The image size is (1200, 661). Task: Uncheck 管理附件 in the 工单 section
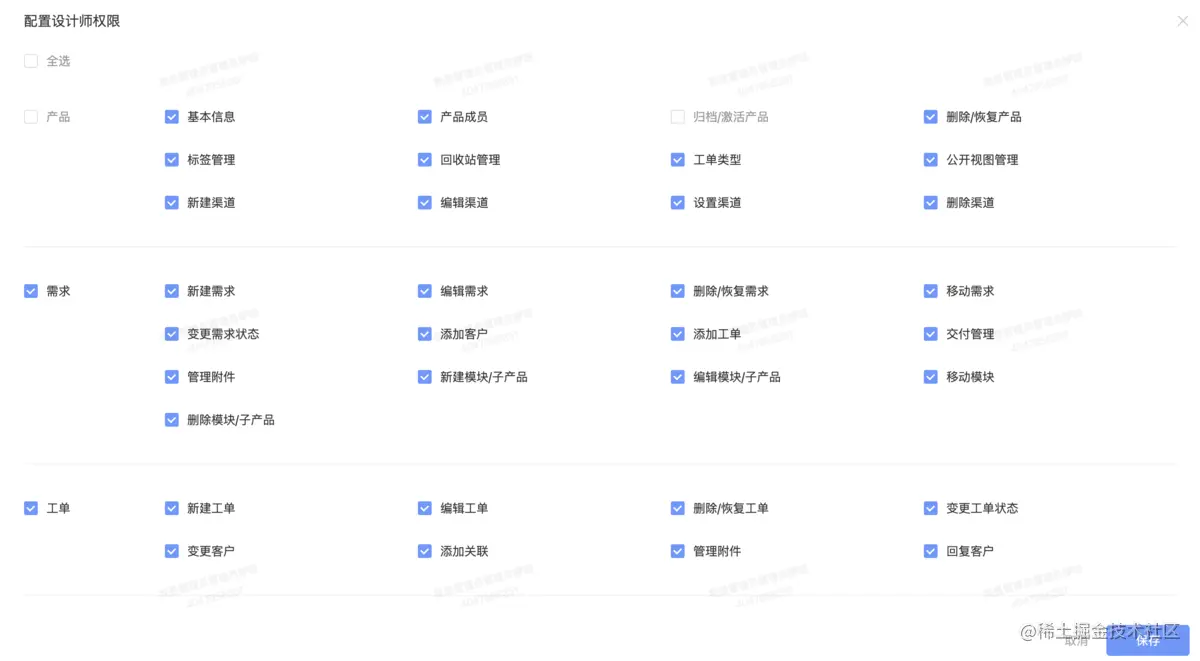(678, 552)
